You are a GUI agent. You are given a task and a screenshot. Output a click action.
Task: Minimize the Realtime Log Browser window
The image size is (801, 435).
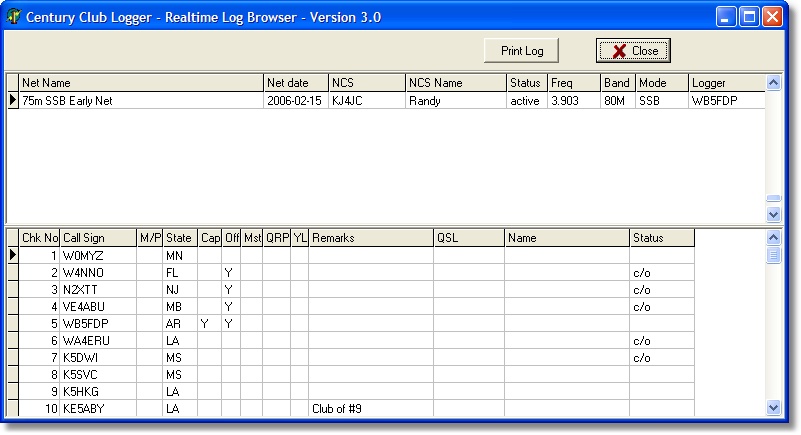(727, 17)
